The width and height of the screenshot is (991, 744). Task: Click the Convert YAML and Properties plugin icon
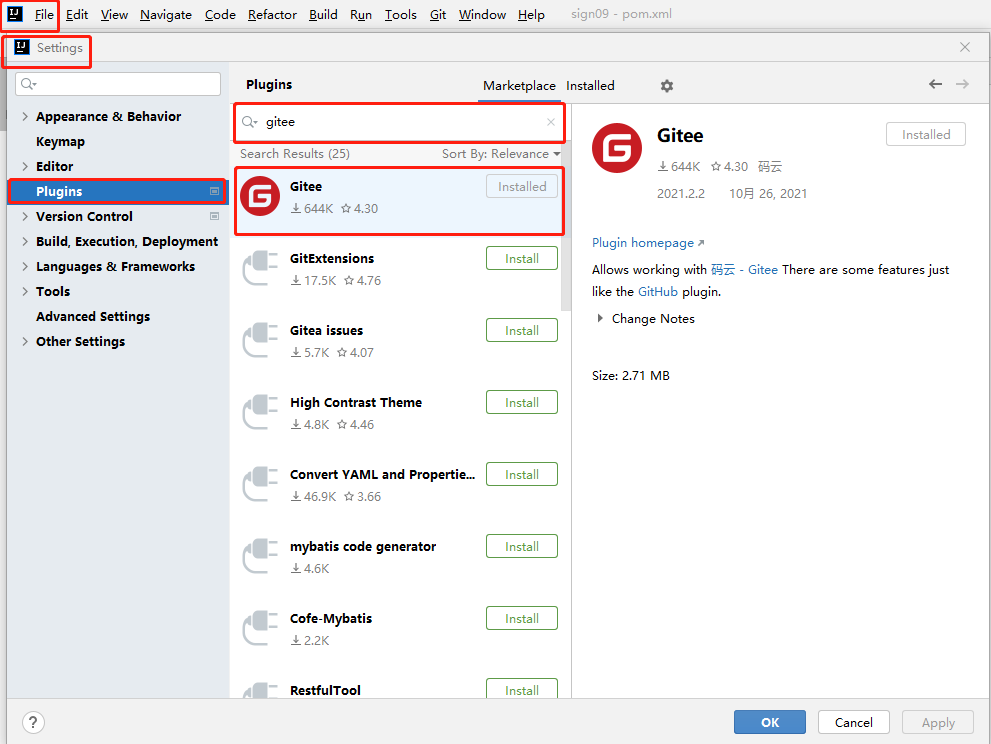[260, 484]
